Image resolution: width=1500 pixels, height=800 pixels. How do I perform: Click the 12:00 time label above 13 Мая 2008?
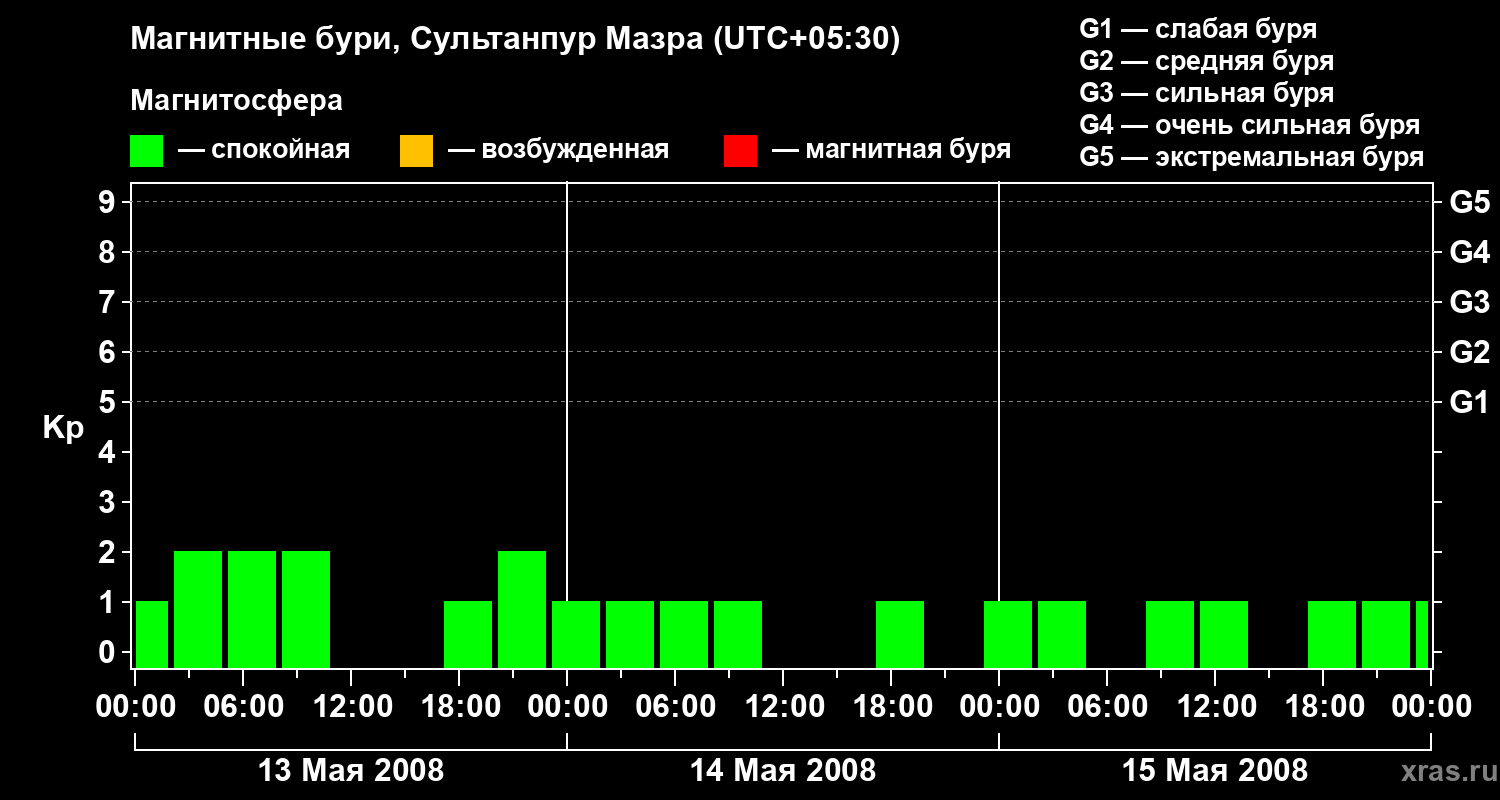(351, 707)
